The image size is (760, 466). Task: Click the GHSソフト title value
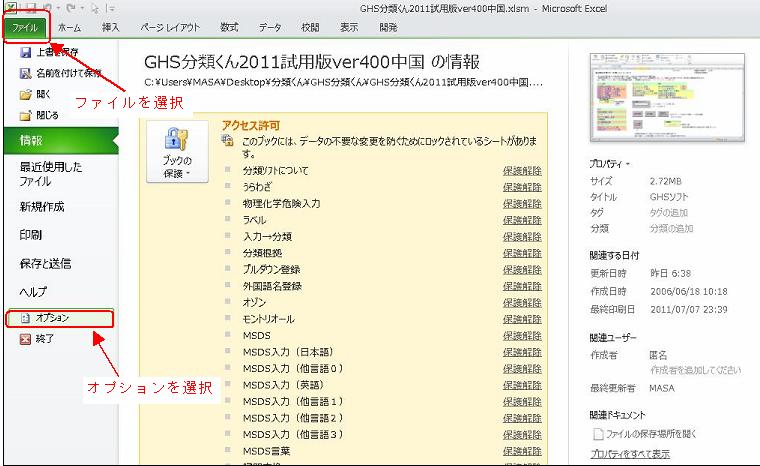669,197
